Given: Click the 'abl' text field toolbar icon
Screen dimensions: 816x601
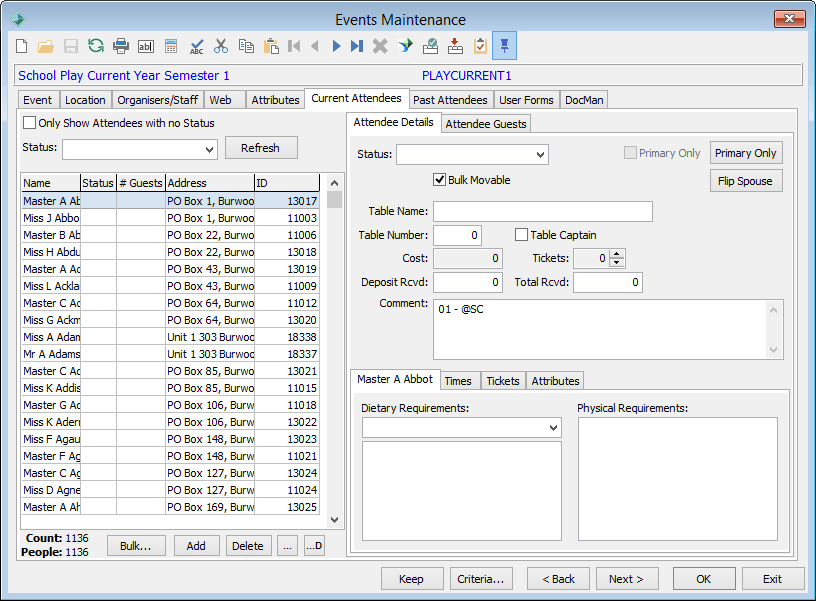Looking at the screenshot, I should coord(146,46).
